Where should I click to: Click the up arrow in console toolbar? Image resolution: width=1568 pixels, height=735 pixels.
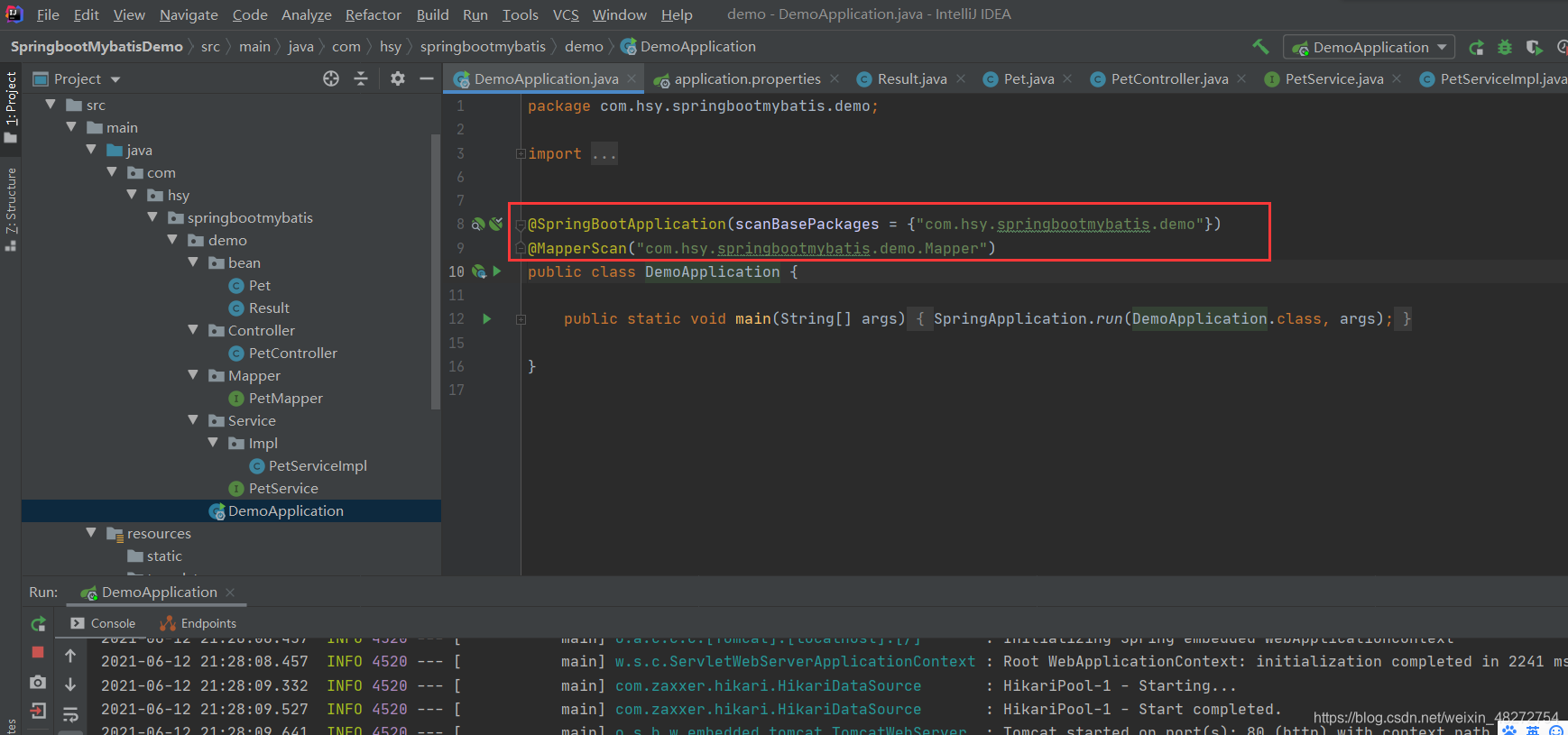70,656
